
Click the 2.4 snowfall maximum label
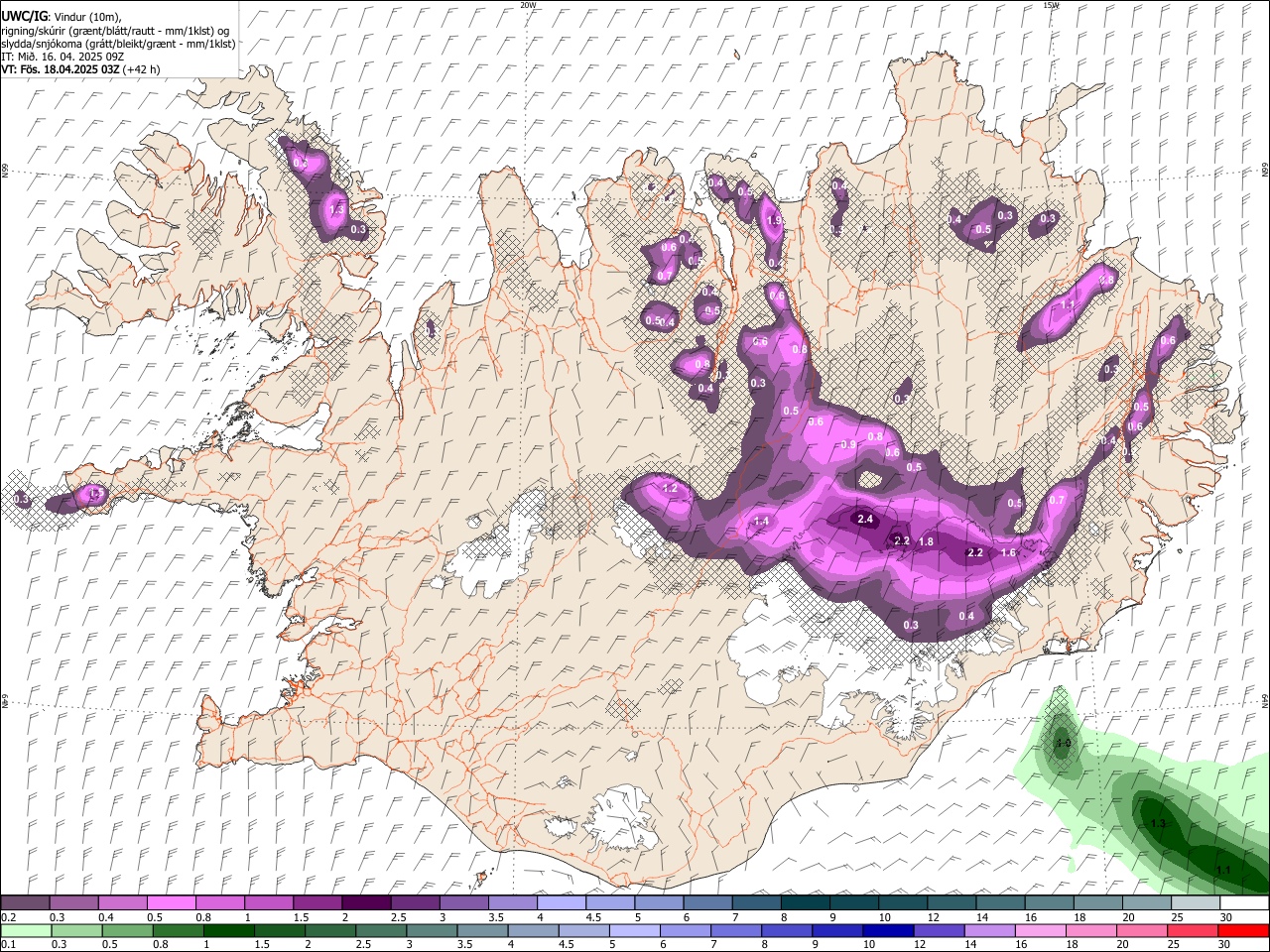click(x=865, y=519)
